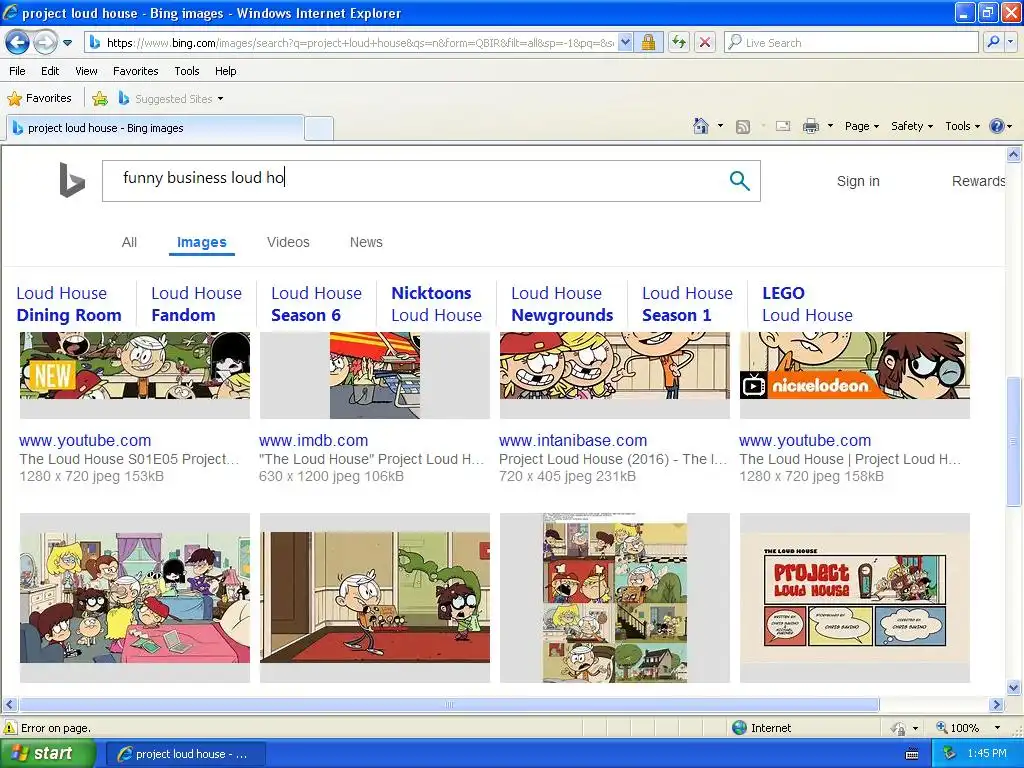Open the 100% zoom level dropdown
The width and height of the screenshot is (1024, 768).
click(997, 728)
